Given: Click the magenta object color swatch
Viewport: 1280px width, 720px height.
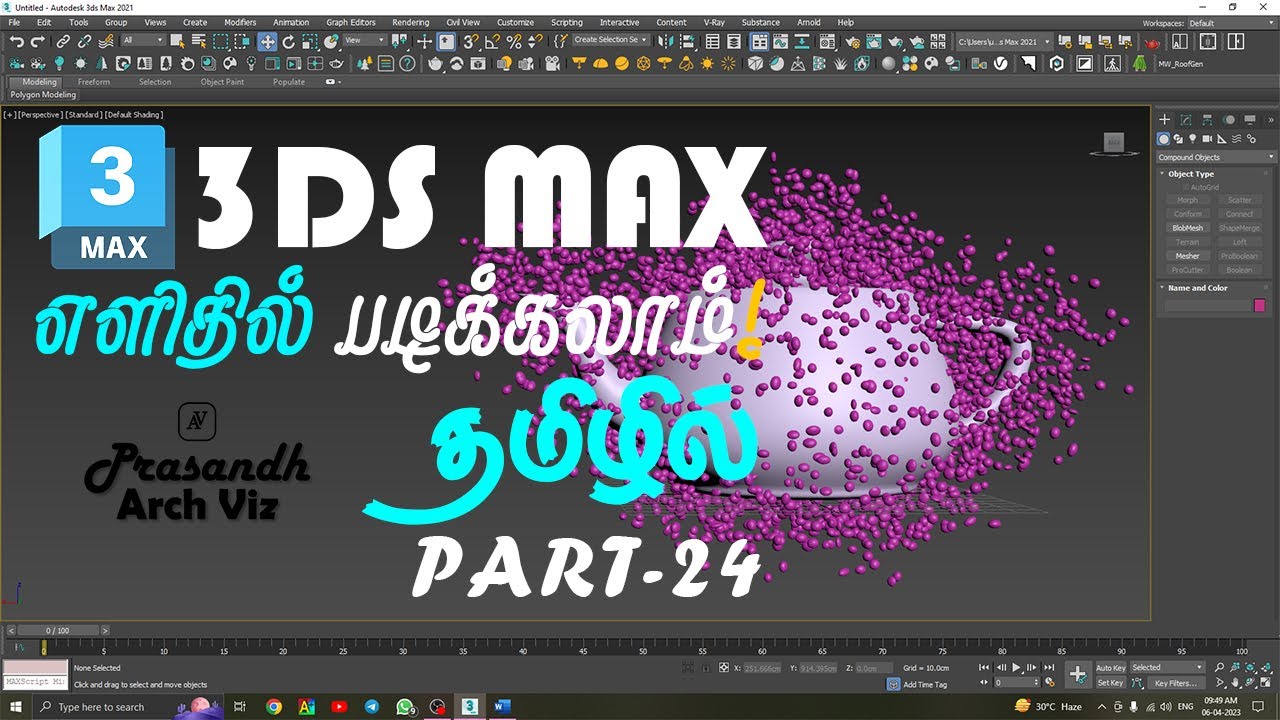Looking at the screenshot, I should click(x=1259, y=305).
